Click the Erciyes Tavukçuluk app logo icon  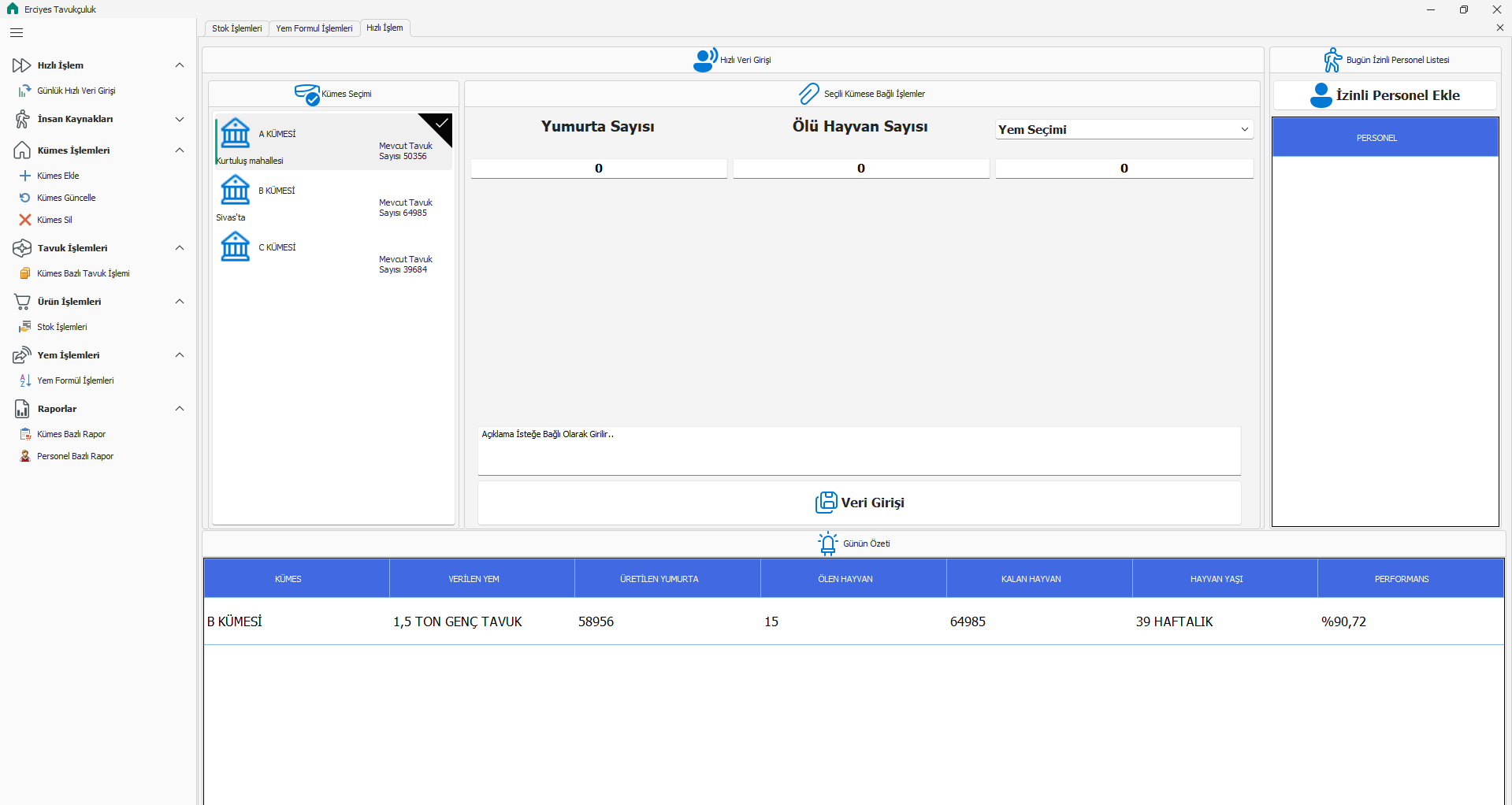(13, 9)
